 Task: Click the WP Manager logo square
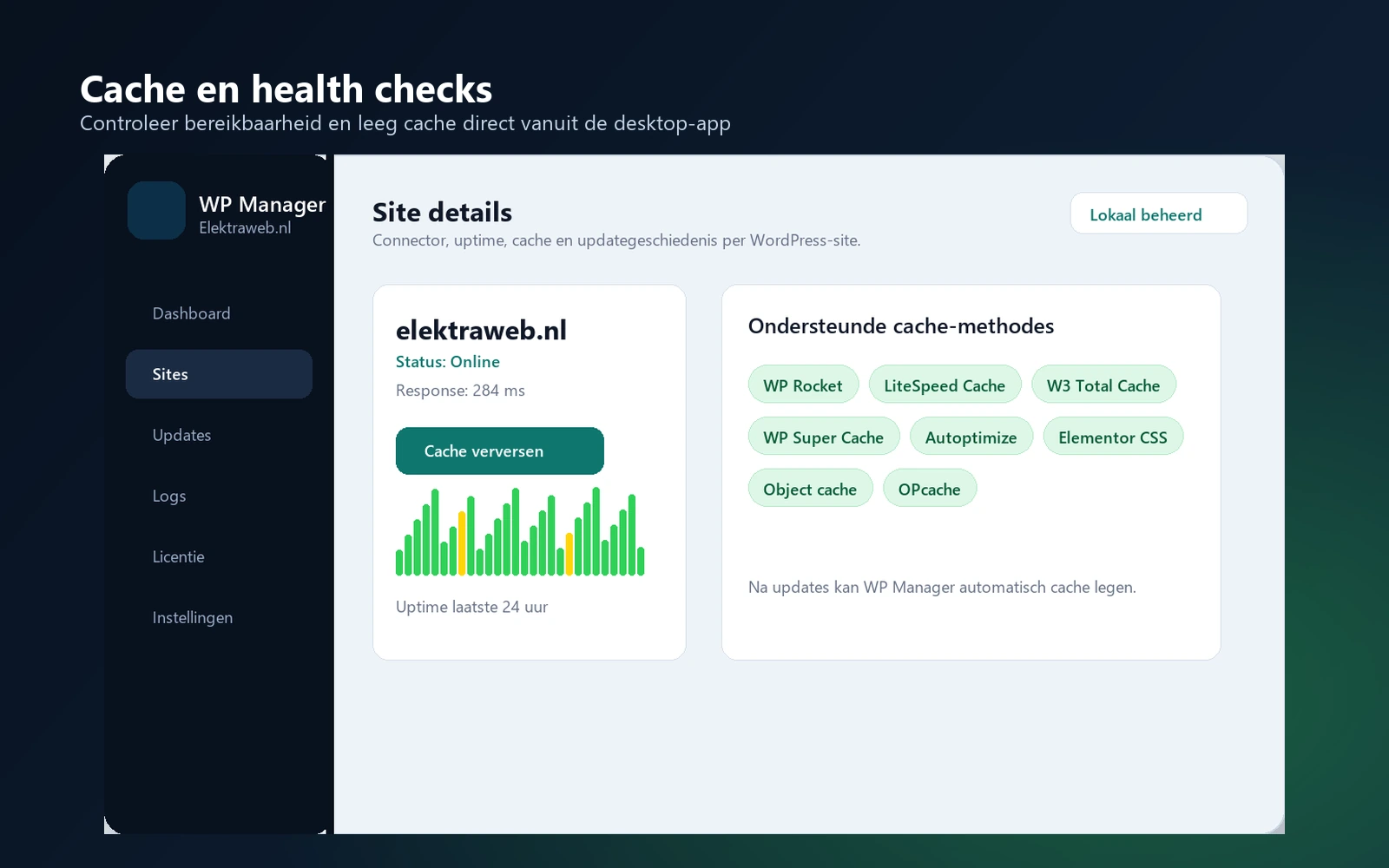click(x=156, y=210)
